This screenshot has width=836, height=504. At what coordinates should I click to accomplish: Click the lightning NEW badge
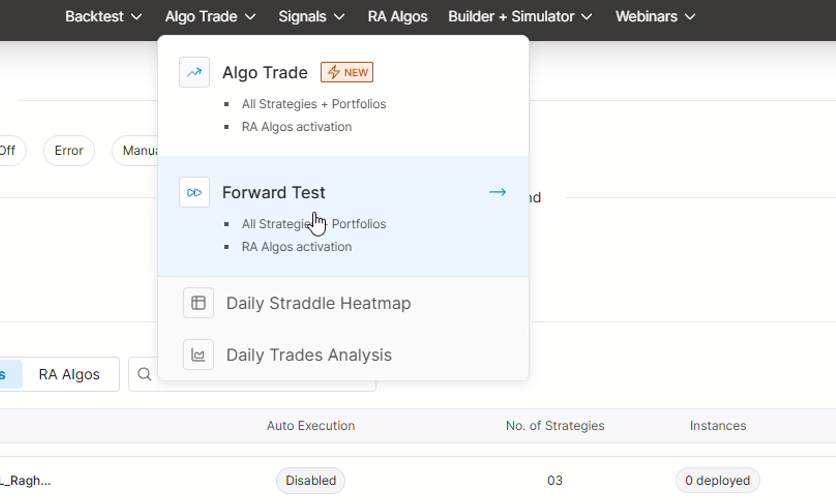point(347,72)
